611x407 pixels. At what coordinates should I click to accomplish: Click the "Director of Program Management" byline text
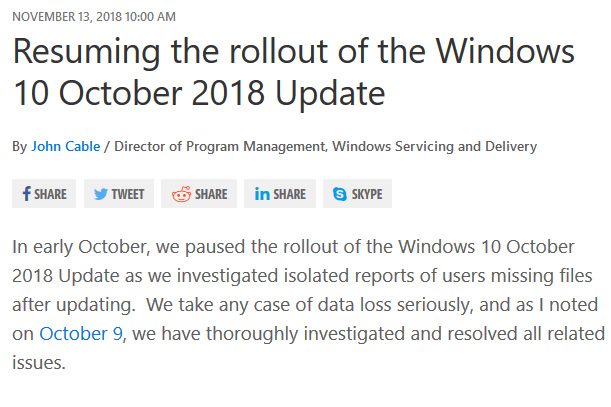coord(220,146)
